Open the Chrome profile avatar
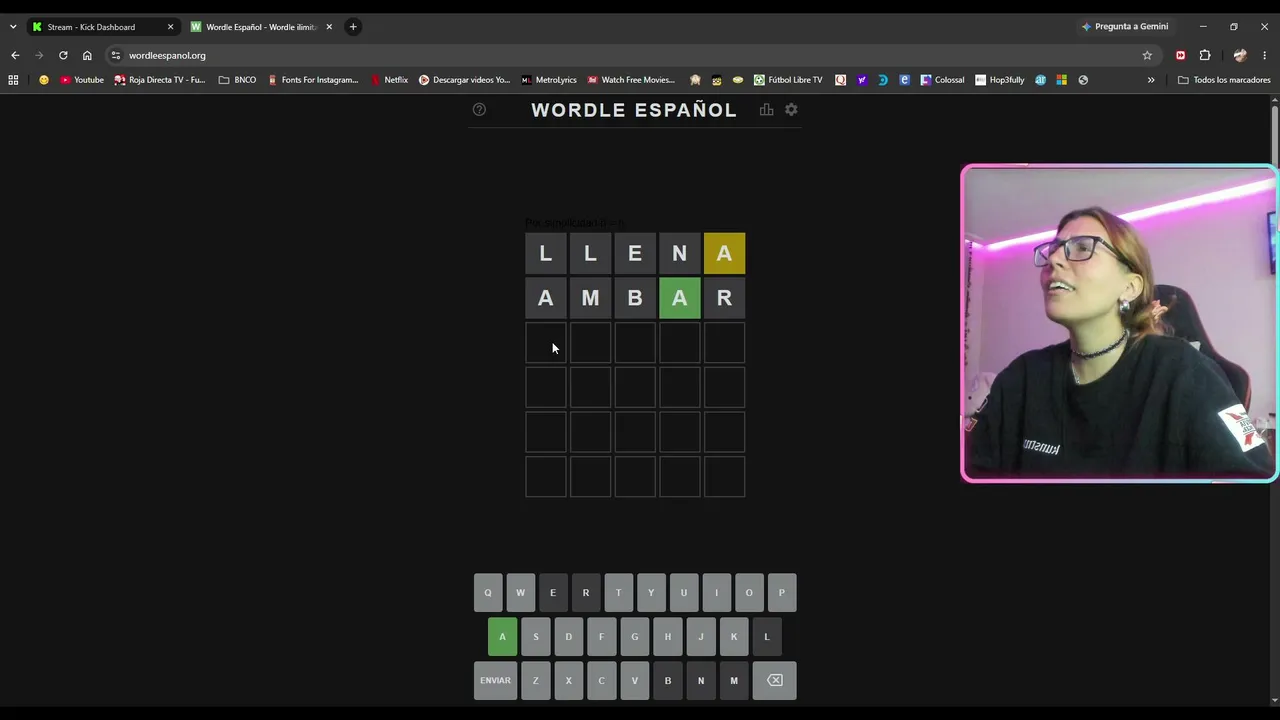Viewport: 1280px width, 720px height. coord(1240,56)
